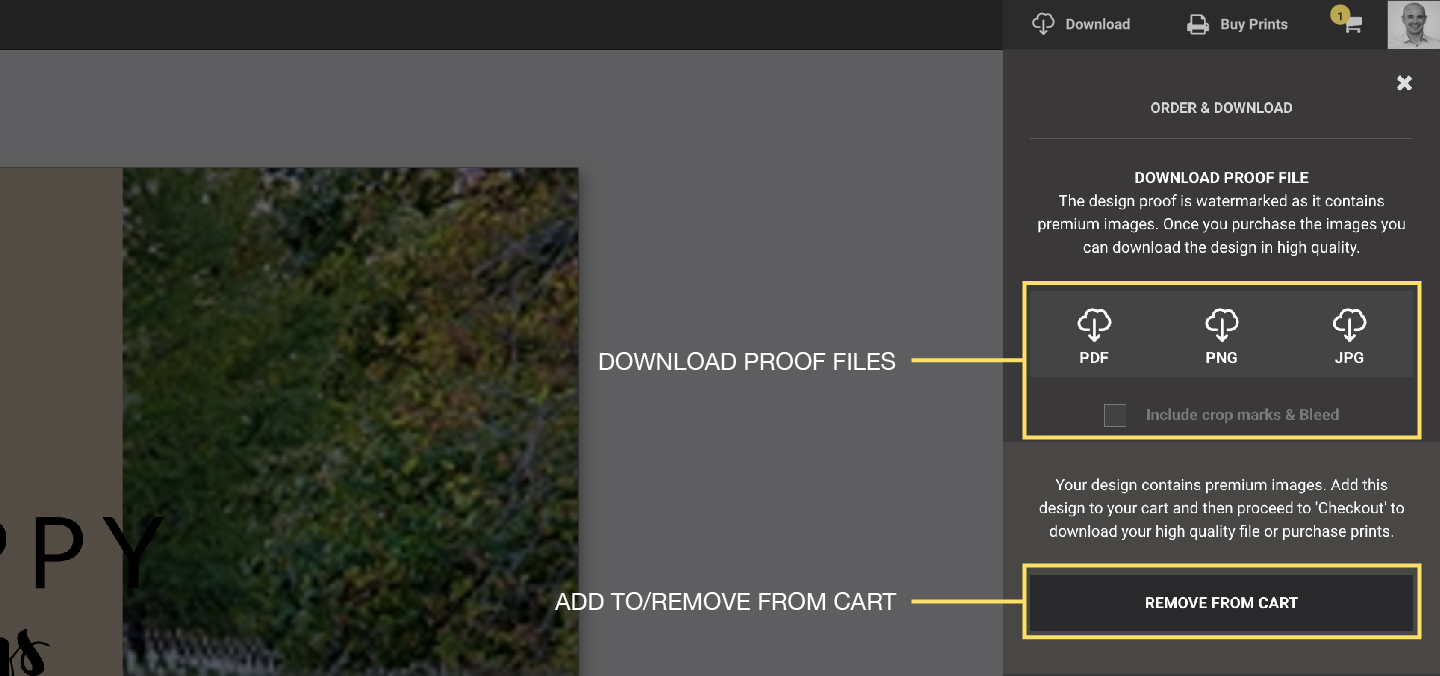Select the Download text in top bar
The width and height of the screenshot is (1440, 676).
pos(1097,25)
